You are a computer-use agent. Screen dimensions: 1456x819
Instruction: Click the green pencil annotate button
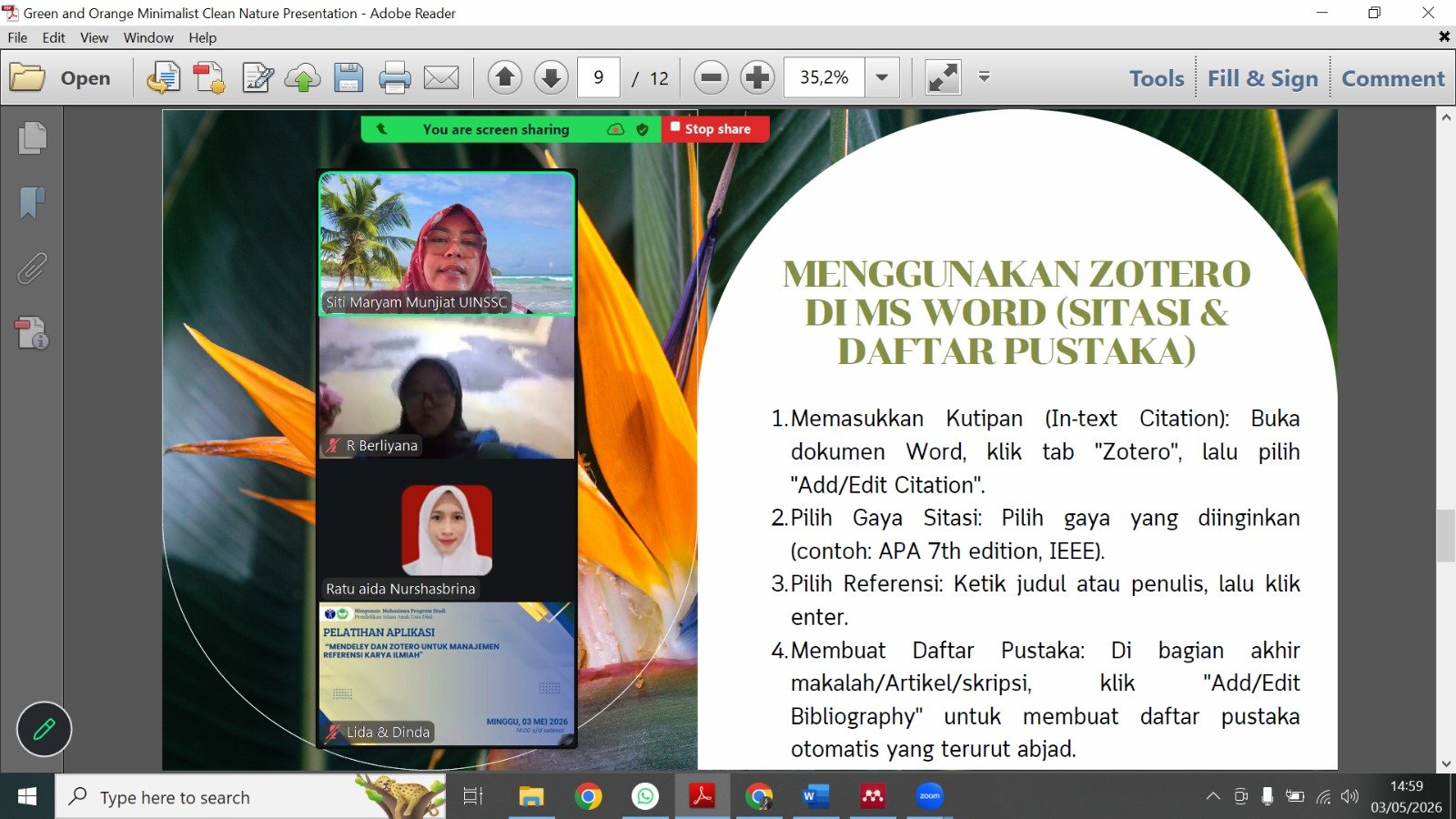click(x=44, y=729)
